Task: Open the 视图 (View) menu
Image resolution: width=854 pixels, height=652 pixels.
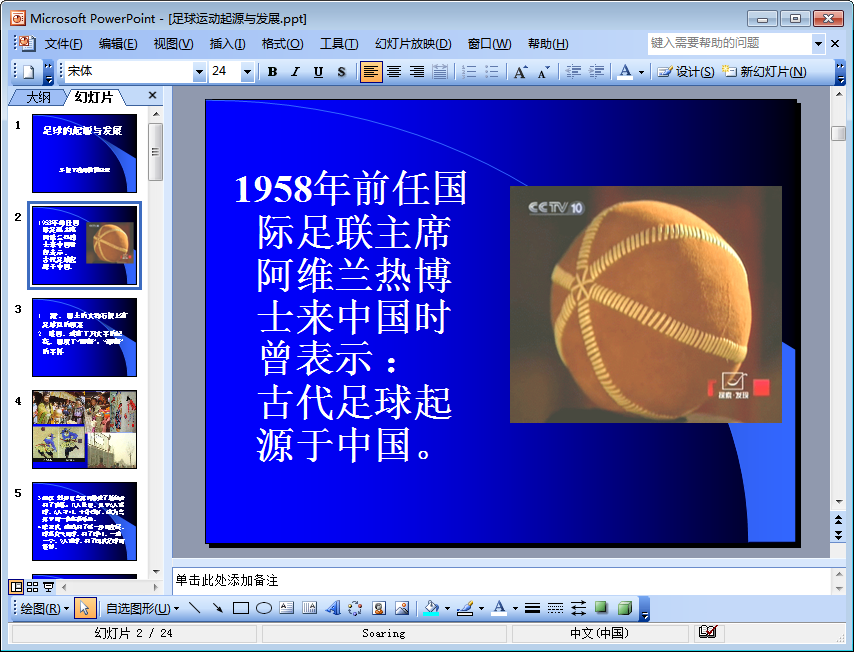Action: pos(173,44)
